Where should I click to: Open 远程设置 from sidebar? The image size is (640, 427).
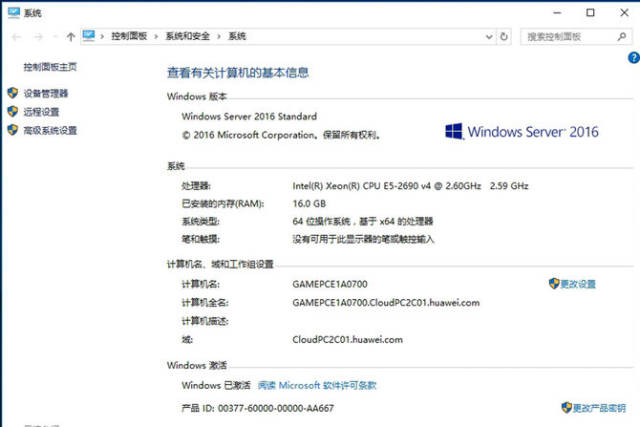point(41,112)
